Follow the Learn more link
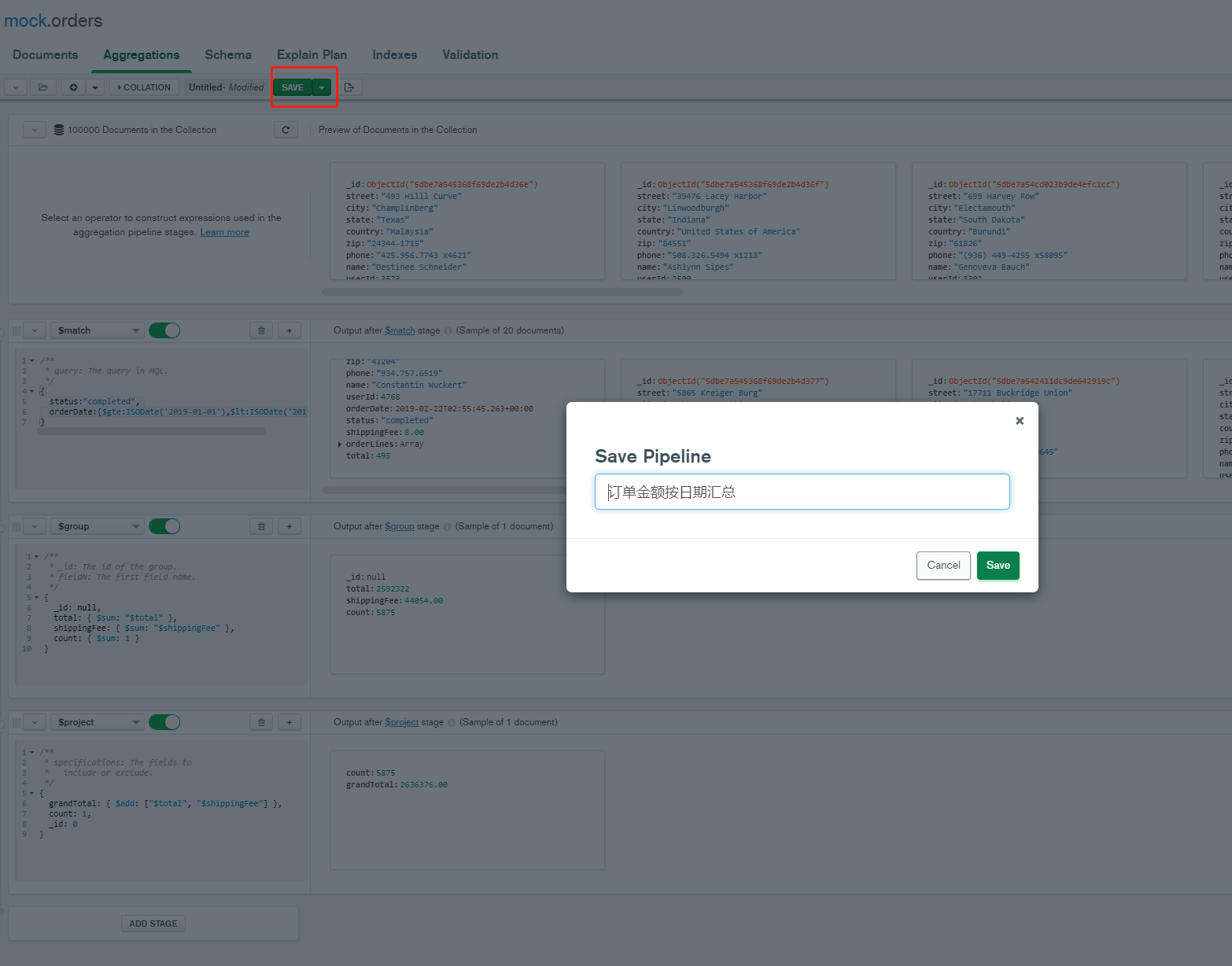The width and height of the screenshot is (1232, 966). tap(224, 232)
